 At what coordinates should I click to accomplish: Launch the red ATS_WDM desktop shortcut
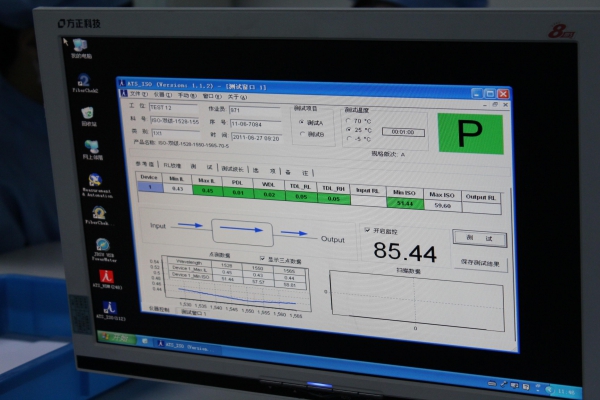[x=107, y=279]
